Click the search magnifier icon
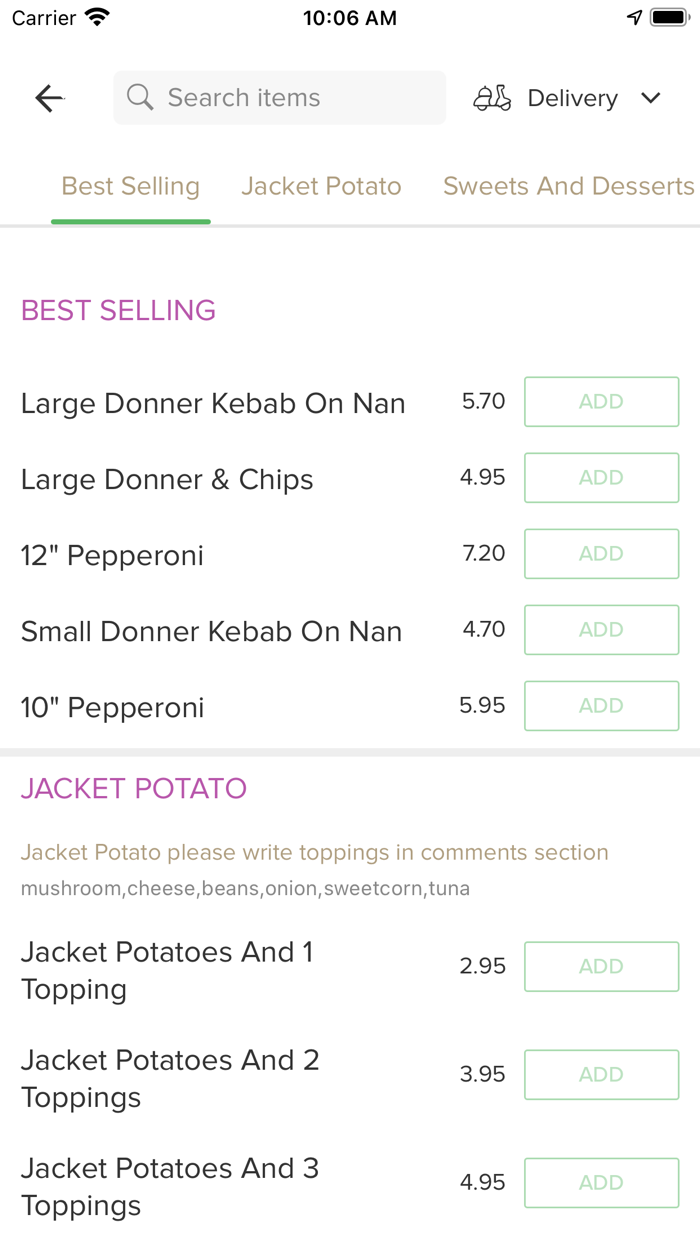700x1244 pixels. pos(139,97)
